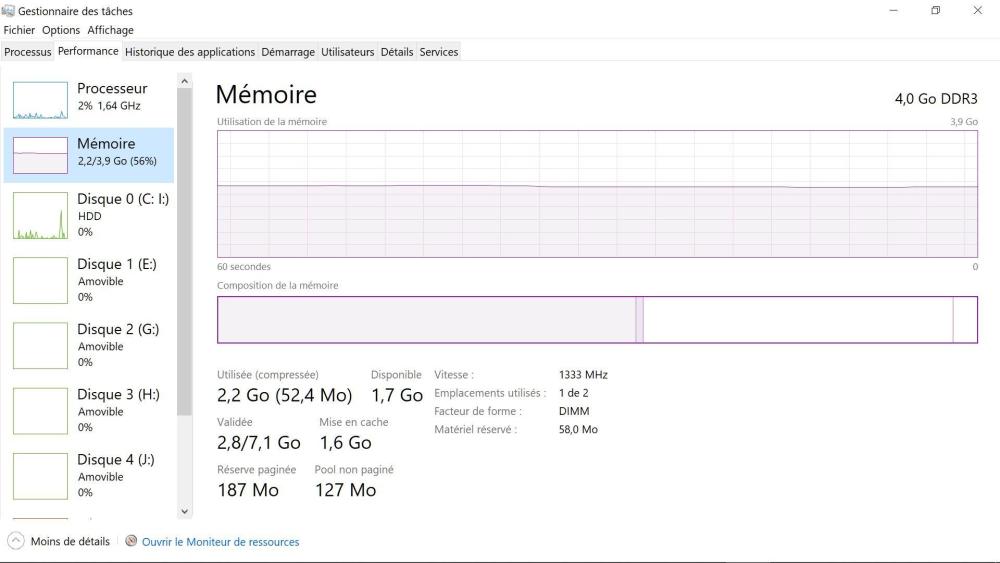Go to the Services tab

click(x=439, y=52)
